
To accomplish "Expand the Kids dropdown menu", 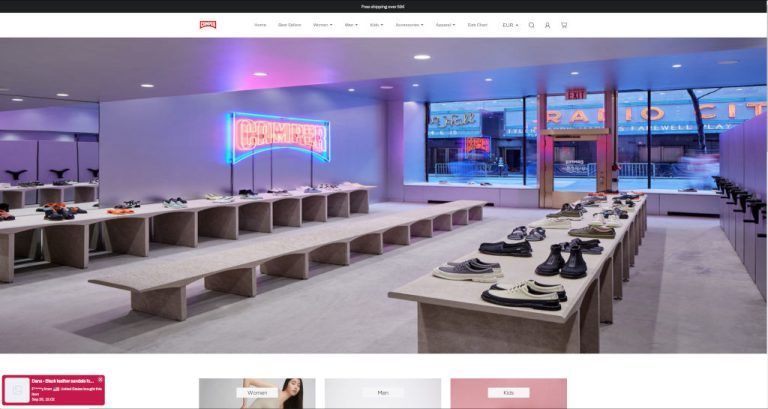I will (377, 25).
